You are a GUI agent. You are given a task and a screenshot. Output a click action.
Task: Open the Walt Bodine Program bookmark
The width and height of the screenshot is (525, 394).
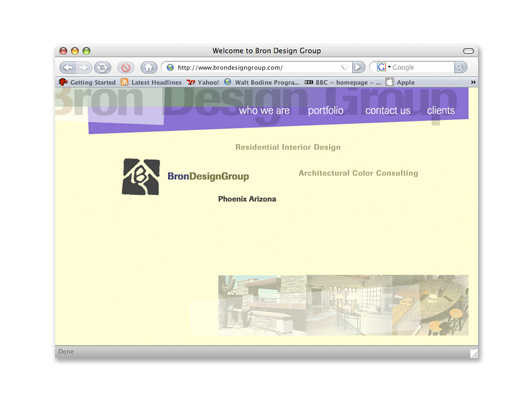[x=262, y=82]
